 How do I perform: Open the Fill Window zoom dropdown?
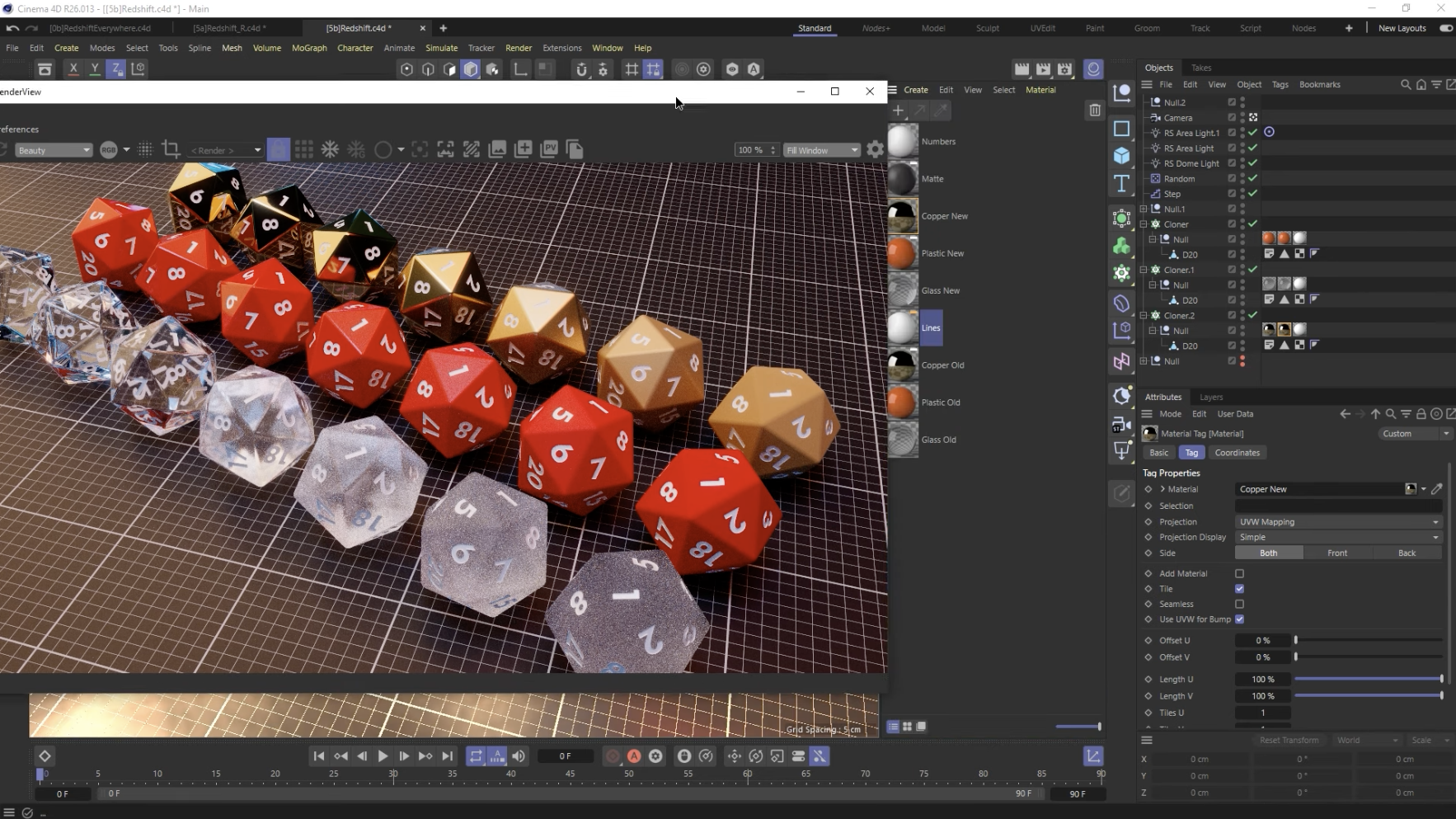pos(821,150)
